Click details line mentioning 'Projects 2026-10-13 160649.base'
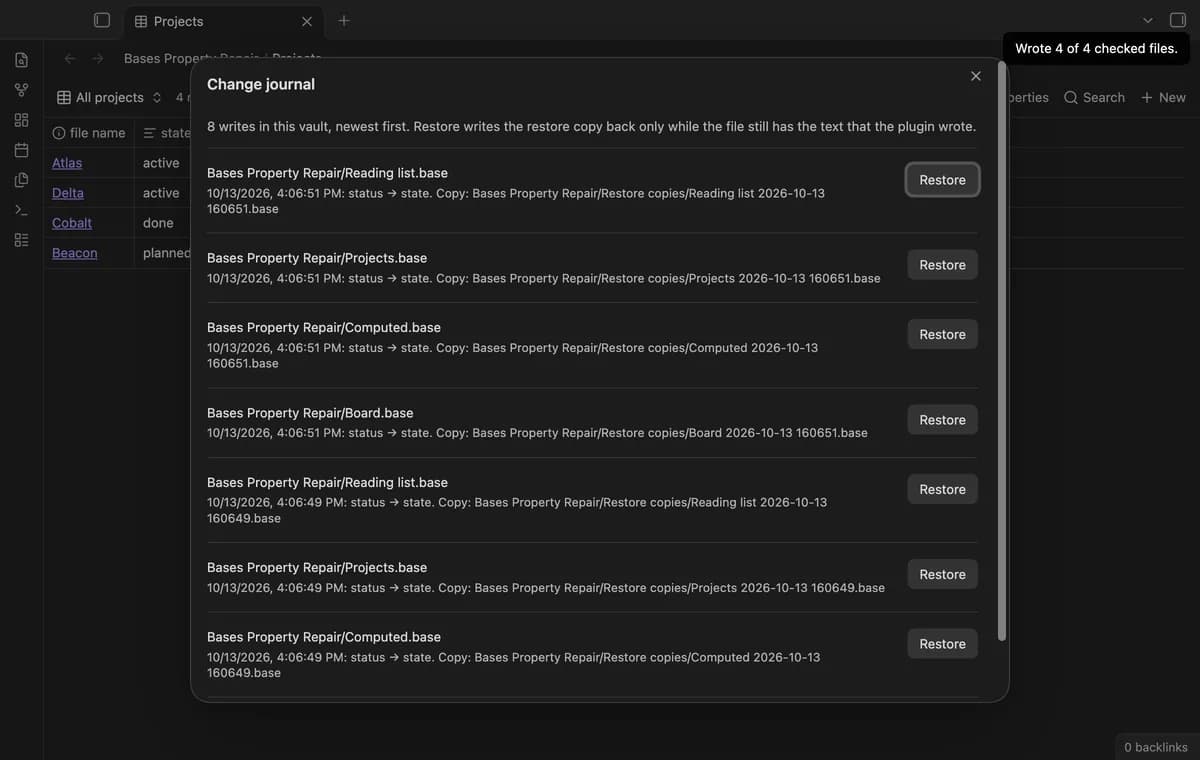 546,588
